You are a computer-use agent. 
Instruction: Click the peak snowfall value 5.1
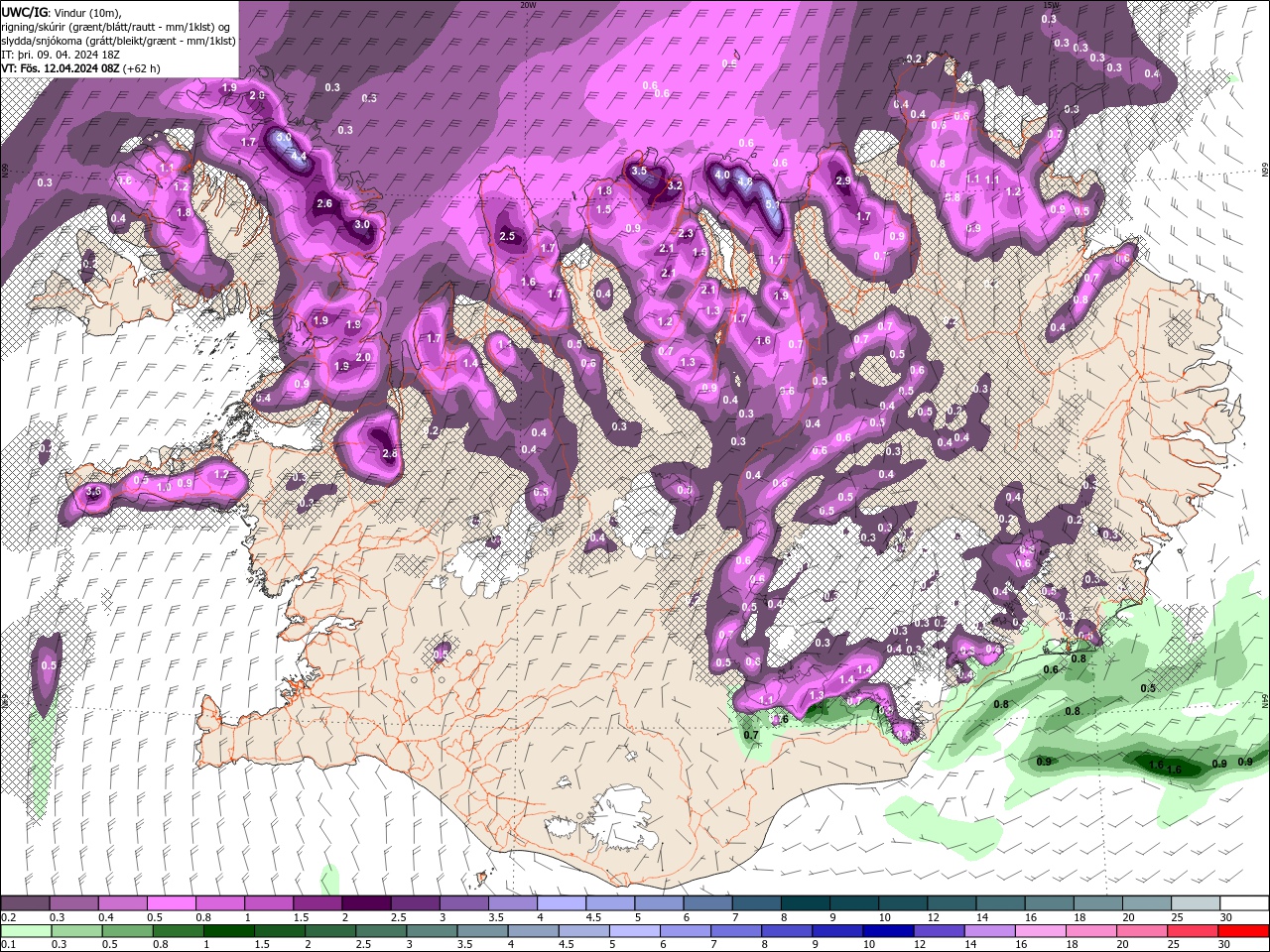coord(772,204)
